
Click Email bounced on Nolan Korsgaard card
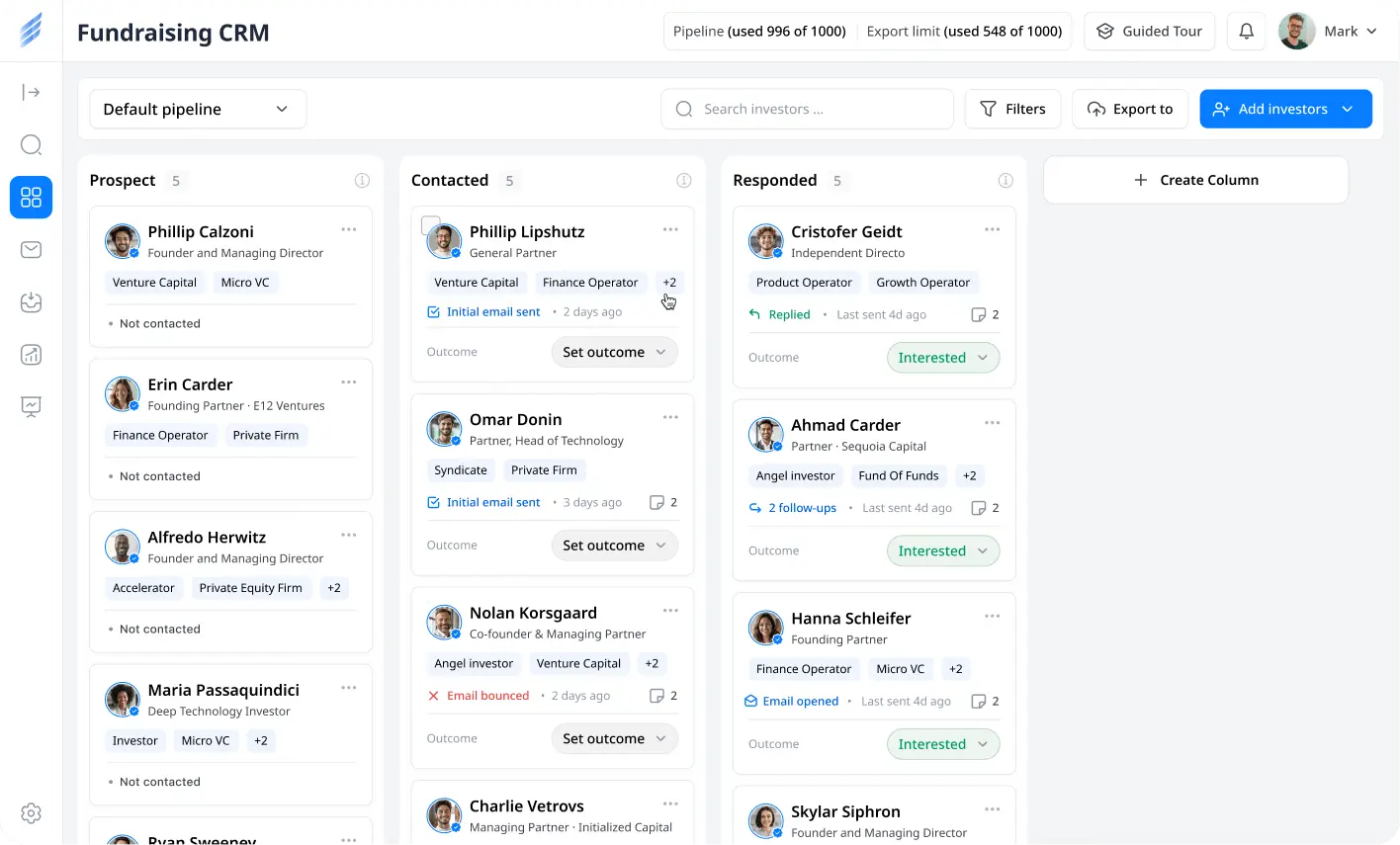pyautogui.click(x=479, y=696)
